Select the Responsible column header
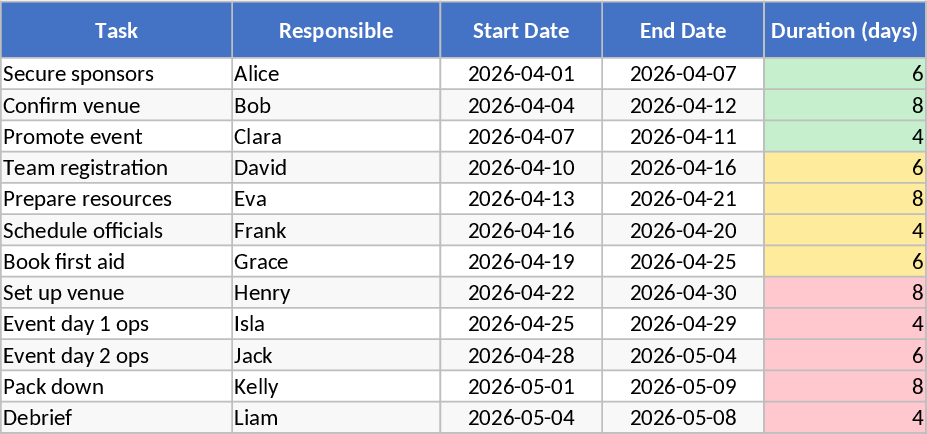927x434 pixels. click(336, 30)
